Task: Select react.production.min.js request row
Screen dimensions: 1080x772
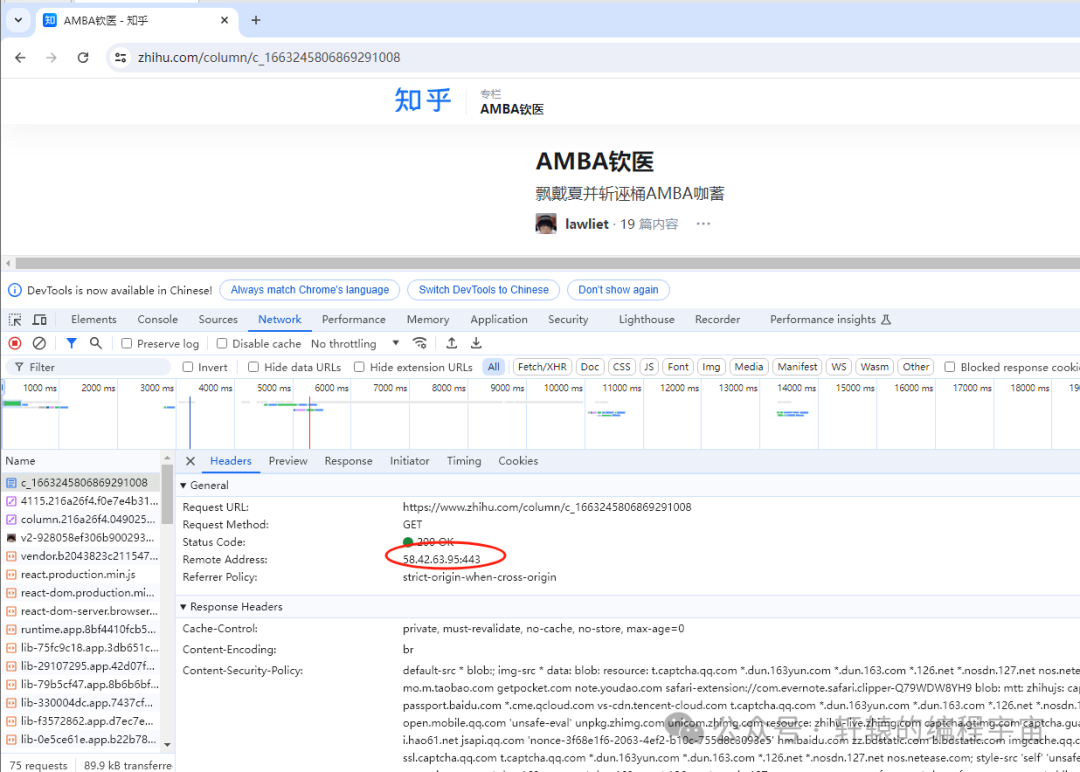Action: 81,574
